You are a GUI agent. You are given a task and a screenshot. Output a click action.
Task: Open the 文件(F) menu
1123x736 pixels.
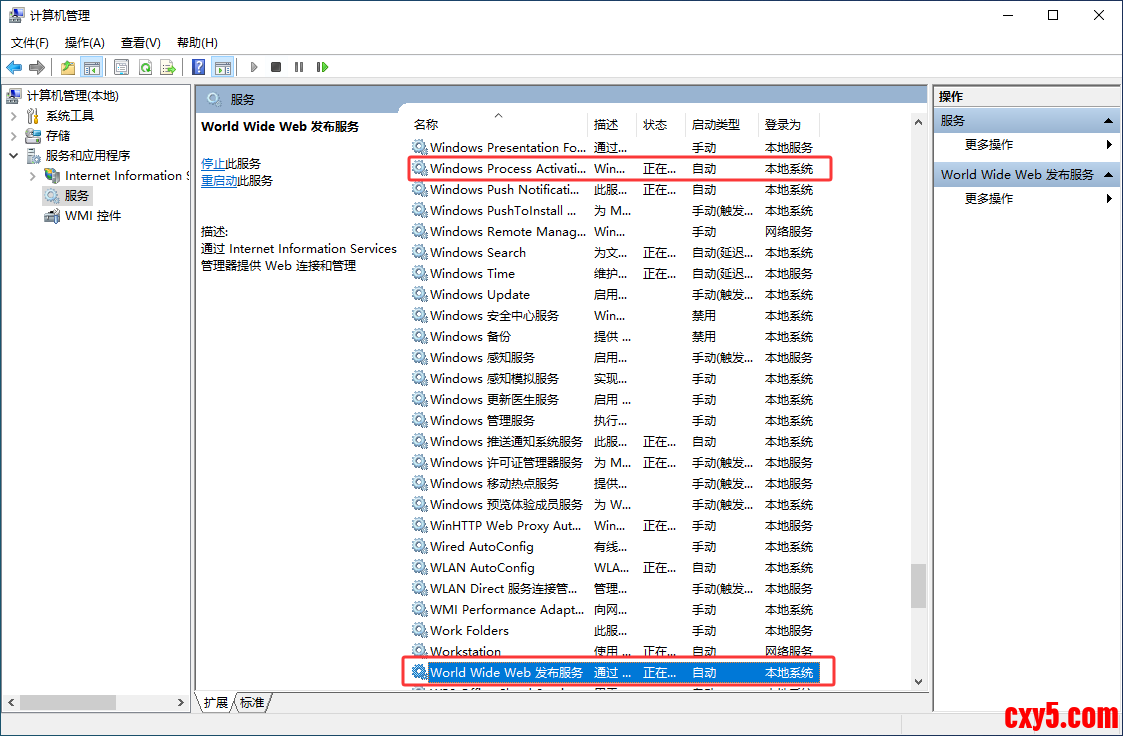click(x=29, y=43)
